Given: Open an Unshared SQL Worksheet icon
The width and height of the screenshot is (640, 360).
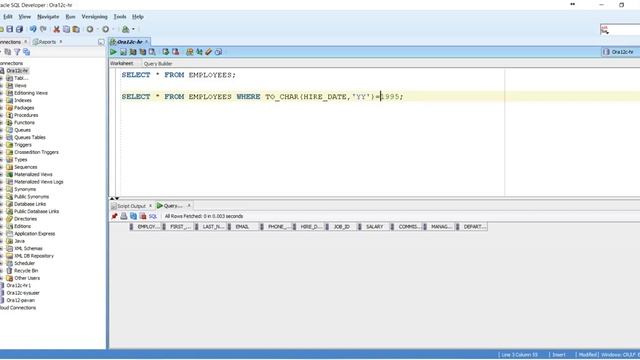Looking at the screenshot, I should click(x=189, y=52).
